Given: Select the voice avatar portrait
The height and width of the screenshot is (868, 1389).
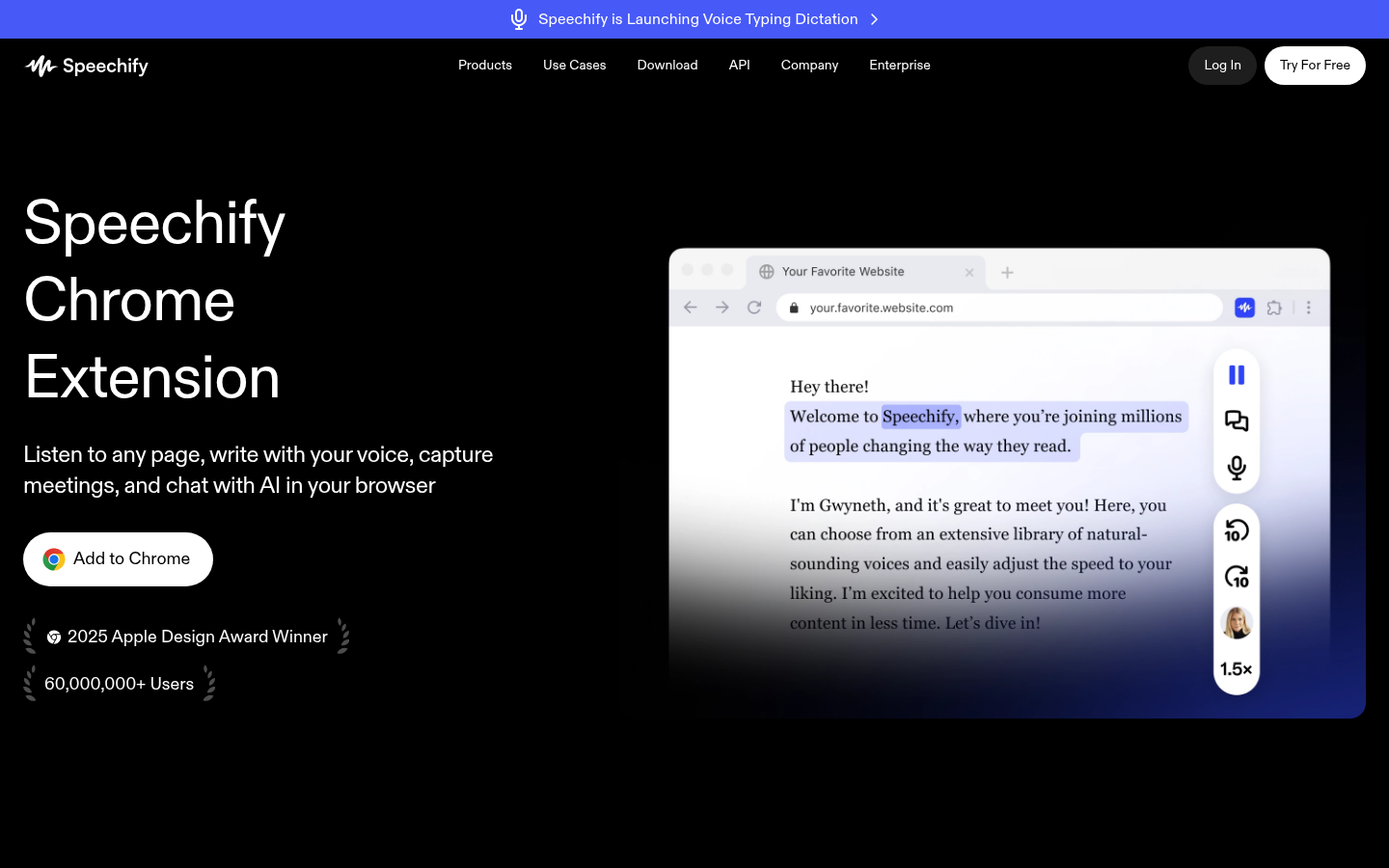Looking at the screenshot, I should (x=1237, y=623).
